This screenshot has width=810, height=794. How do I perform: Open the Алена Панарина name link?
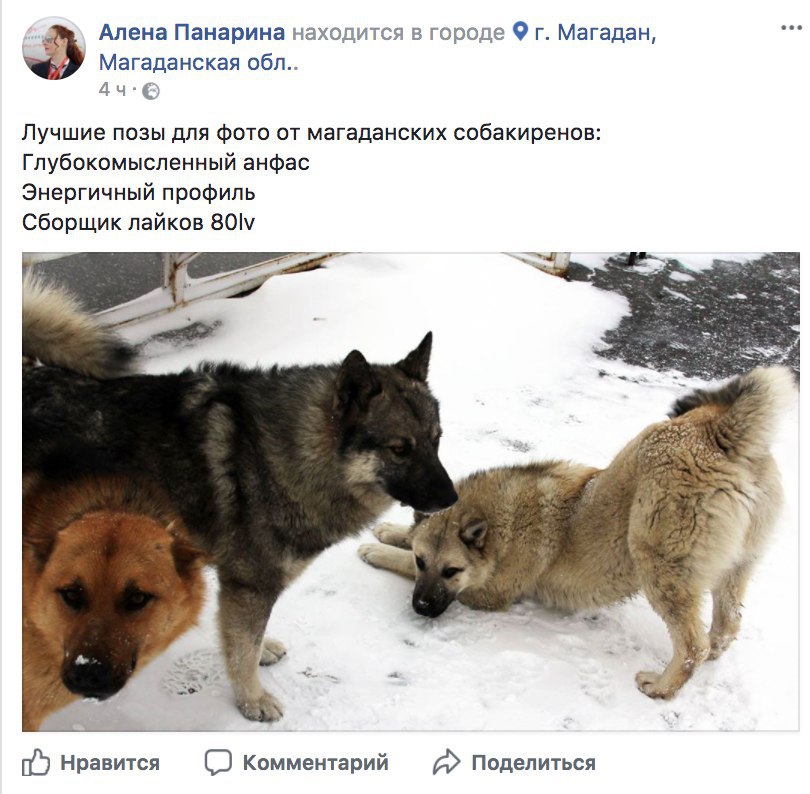pyautogui.click(x=192, y=32)
